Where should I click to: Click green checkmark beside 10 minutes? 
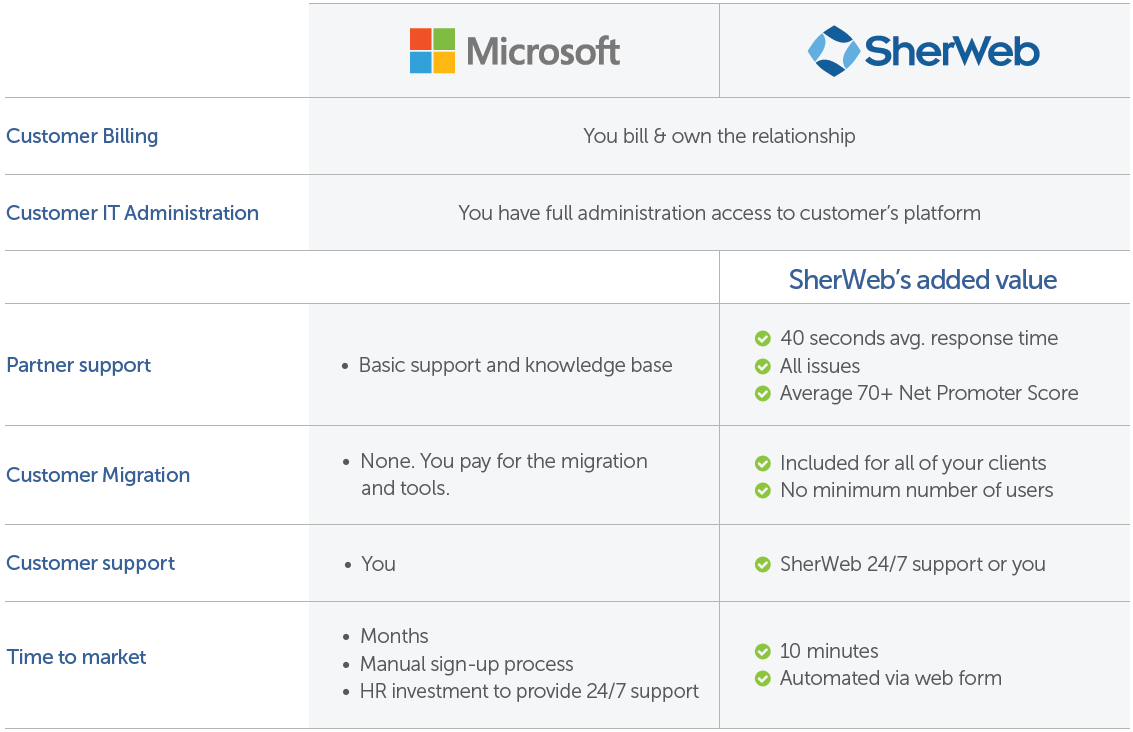[762, 651]
